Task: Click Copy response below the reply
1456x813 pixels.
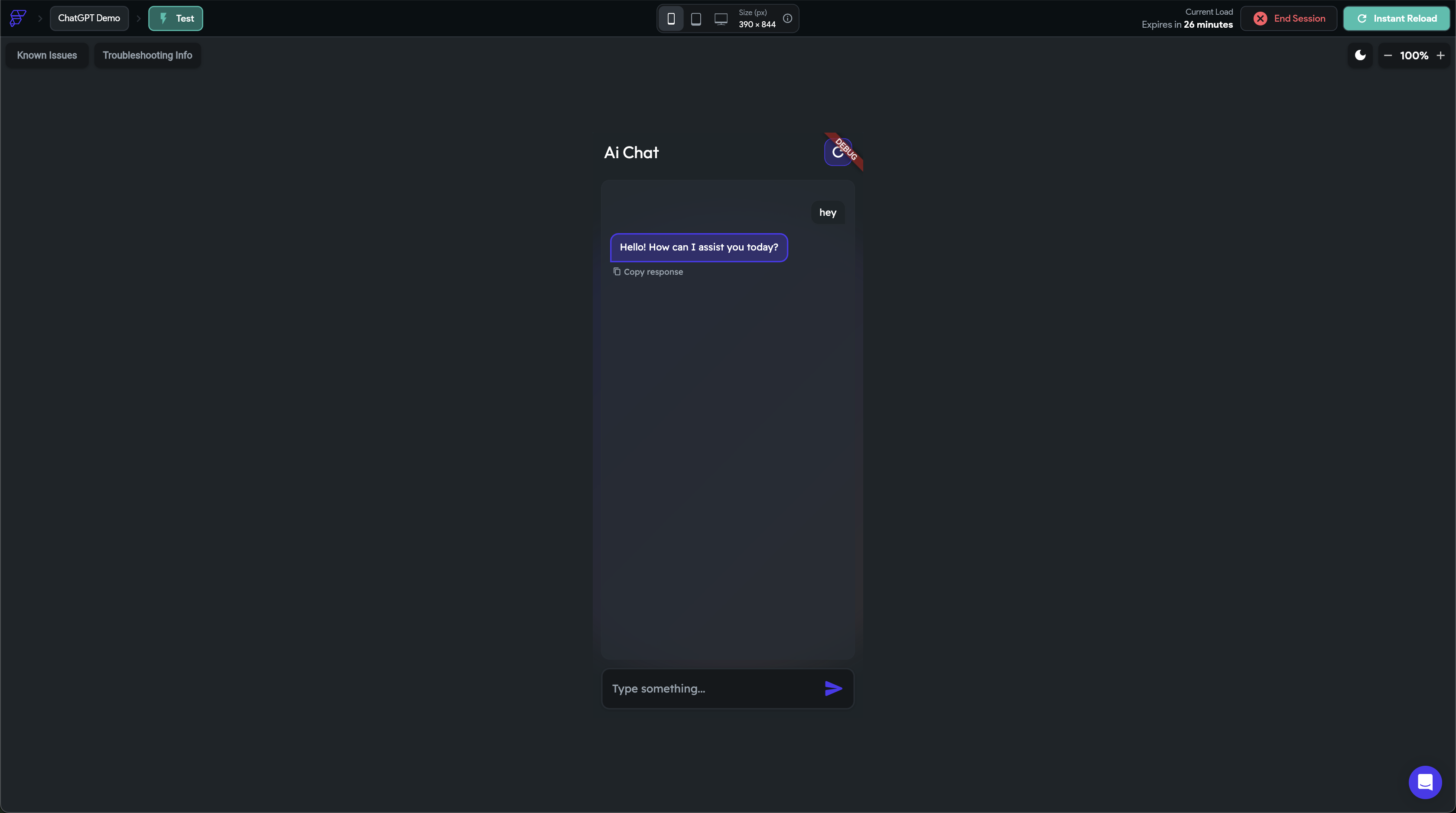Action: [x=648, y=272]
